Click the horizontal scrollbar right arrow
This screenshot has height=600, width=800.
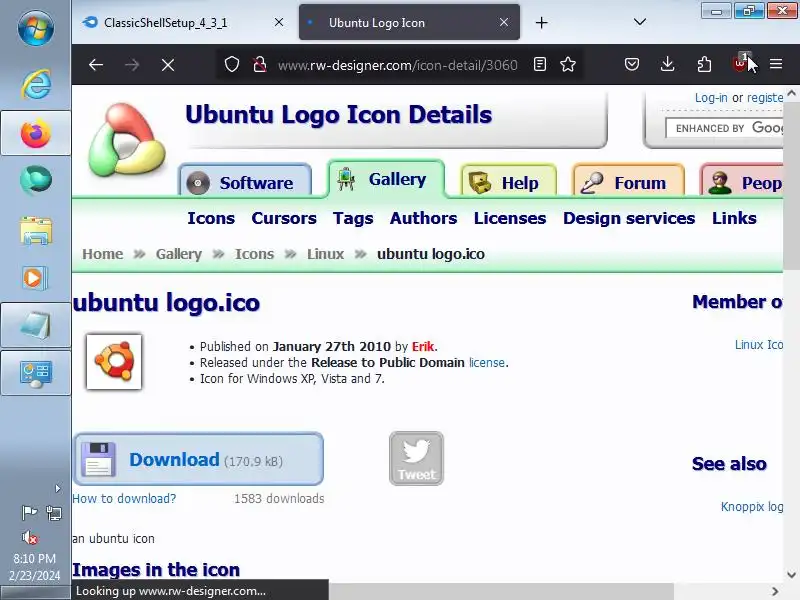click(x=775, y=591)
